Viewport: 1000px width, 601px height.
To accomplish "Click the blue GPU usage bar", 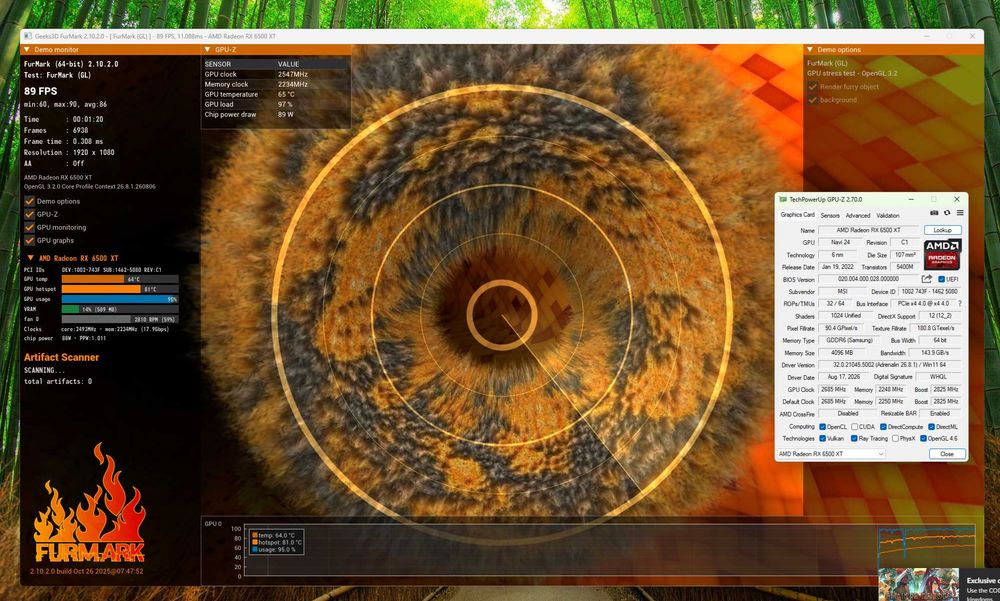I will (x=120, y=299).
